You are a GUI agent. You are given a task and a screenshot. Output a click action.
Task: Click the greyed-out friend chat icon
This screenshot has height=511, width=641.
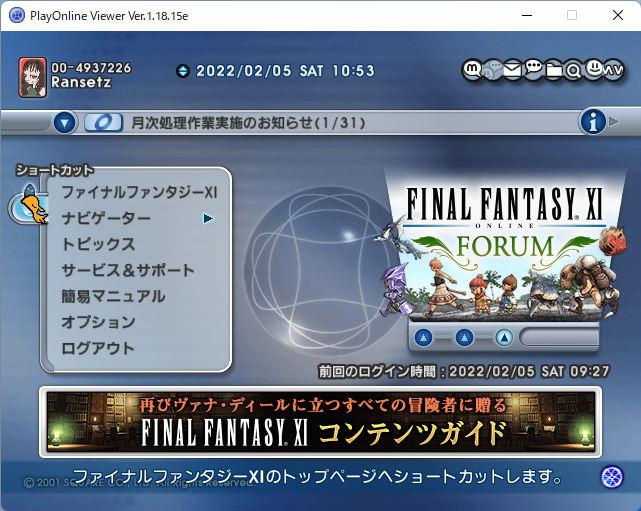[492, 70]
